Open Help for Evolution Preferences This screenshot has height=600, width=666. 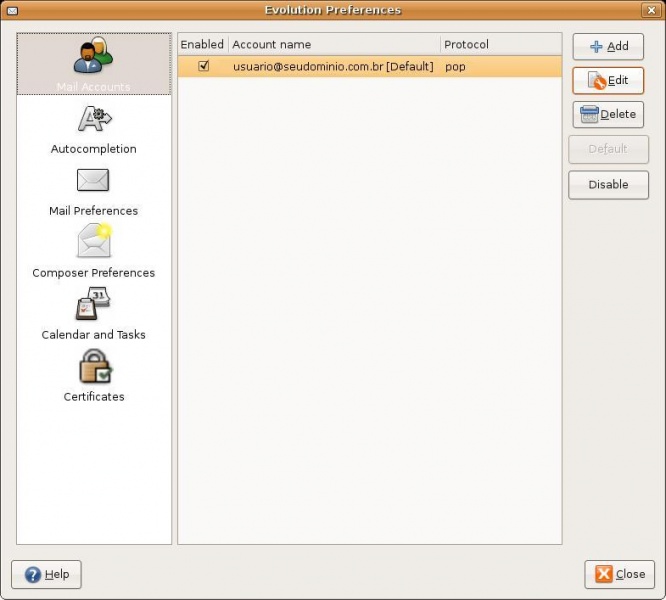[46, 574]
